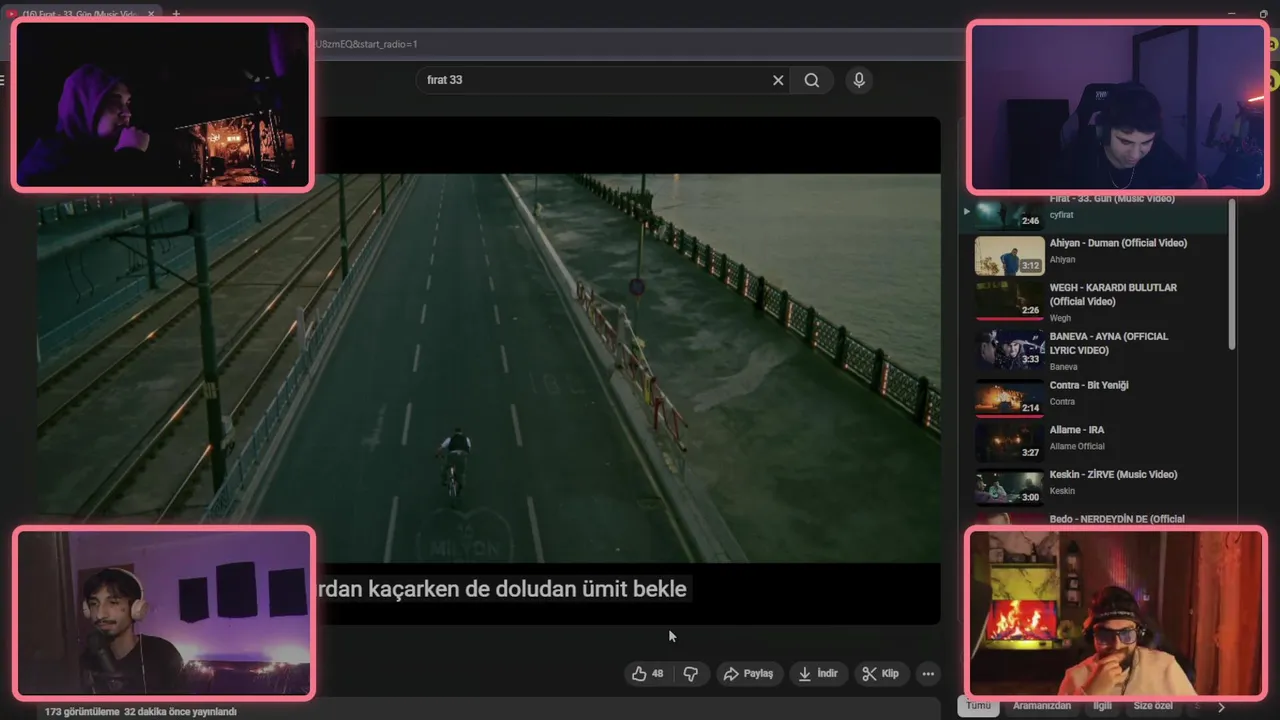Viewport: 1280px width, 720px height.
Task: Open a new browser tab
Action: click(x=176, y=14)
